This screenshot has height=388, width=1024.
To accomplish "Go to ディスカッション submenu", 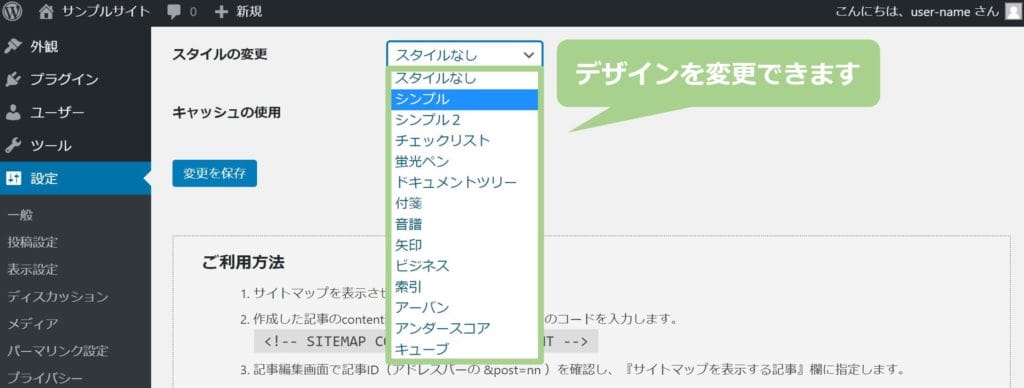I will coord(57,297).
